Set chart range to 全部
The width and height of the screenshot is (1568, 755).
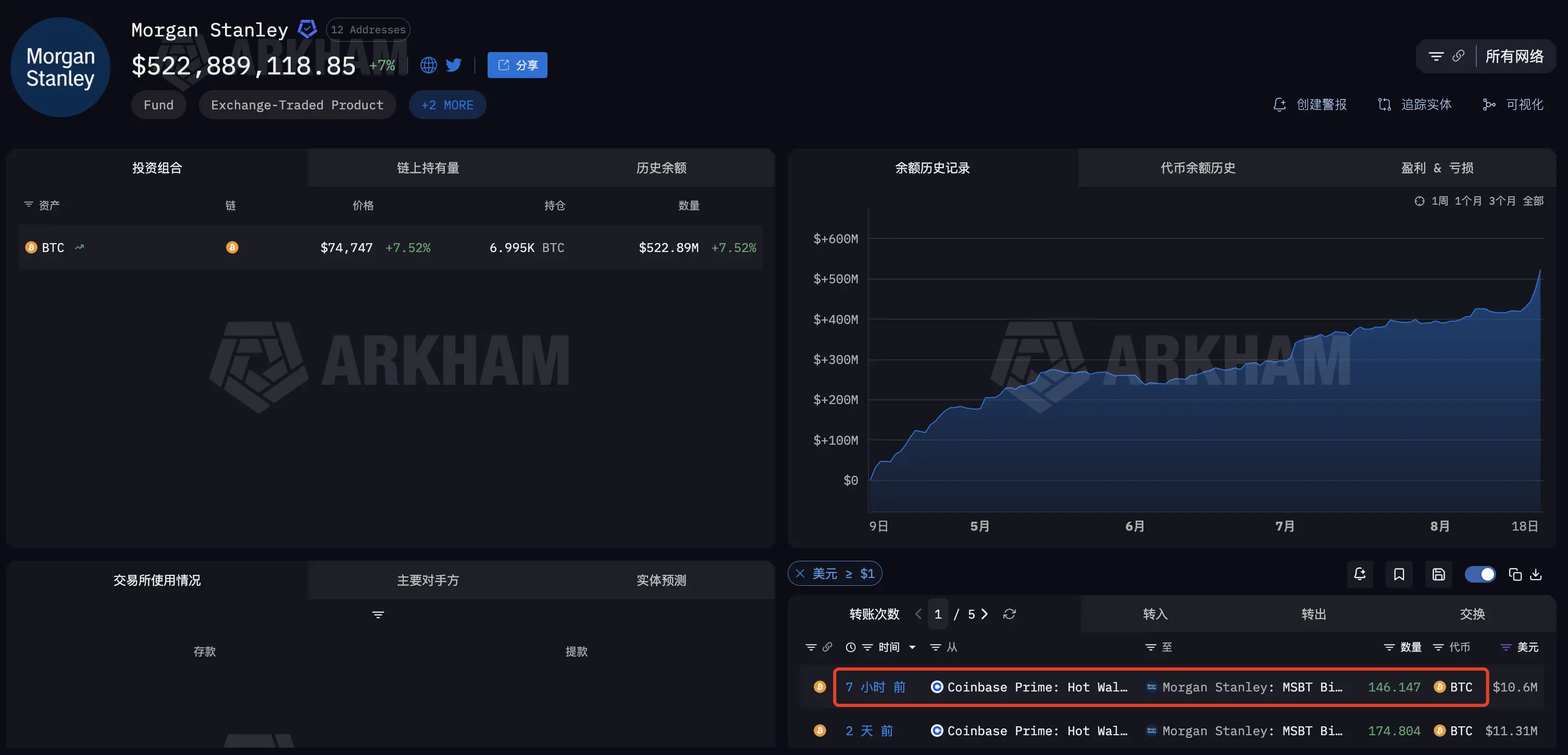click(1533, 201)
